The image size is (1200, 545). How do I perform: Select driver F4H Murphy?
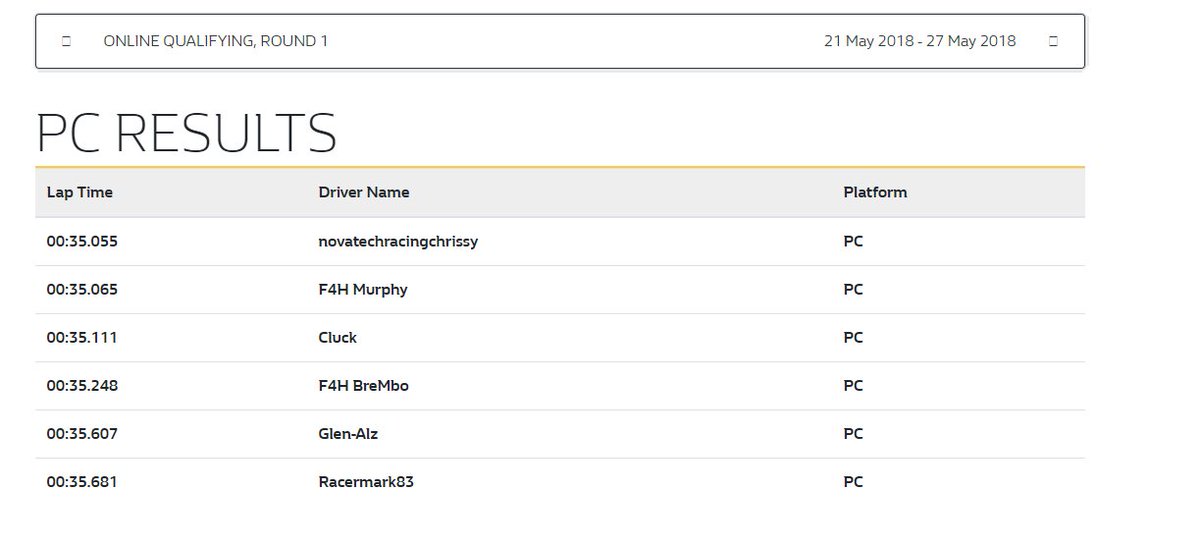click(363, 290)
